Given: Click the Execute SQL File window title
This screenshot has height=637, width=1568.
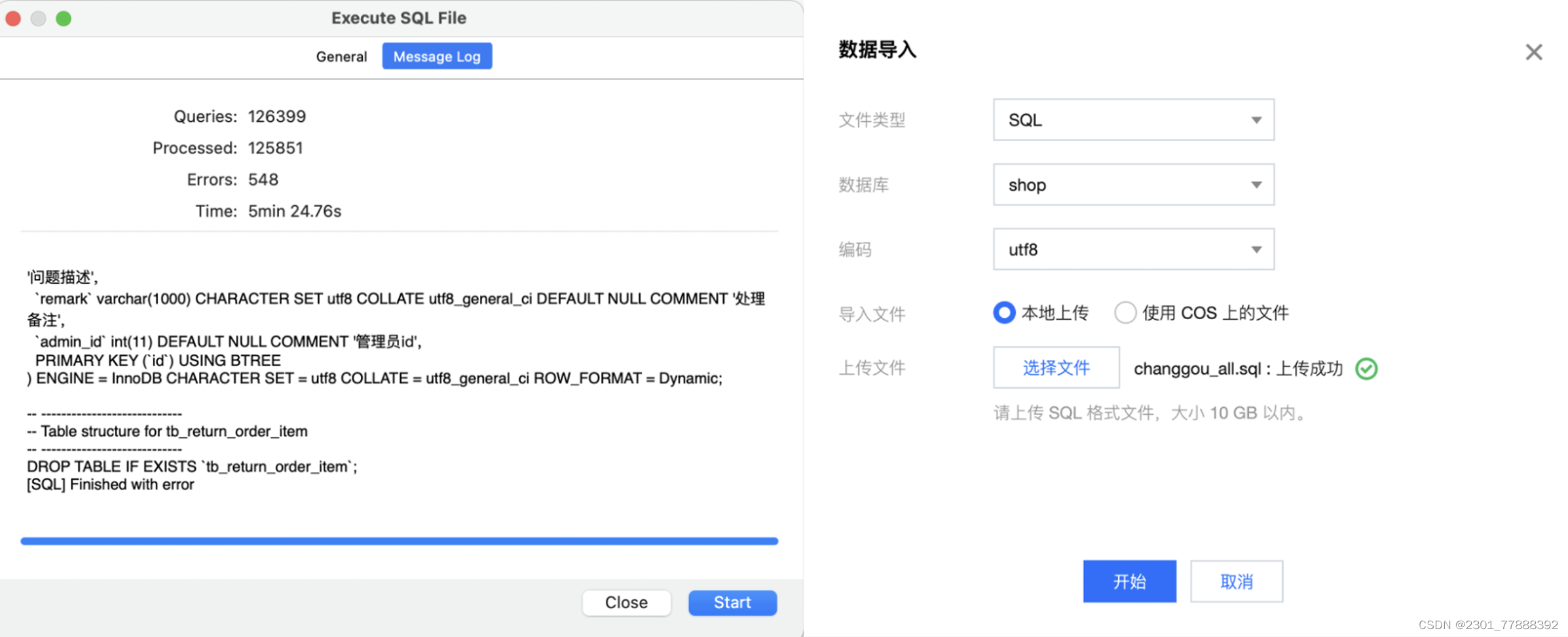Looking at the screenshot, I should point(399,18).
